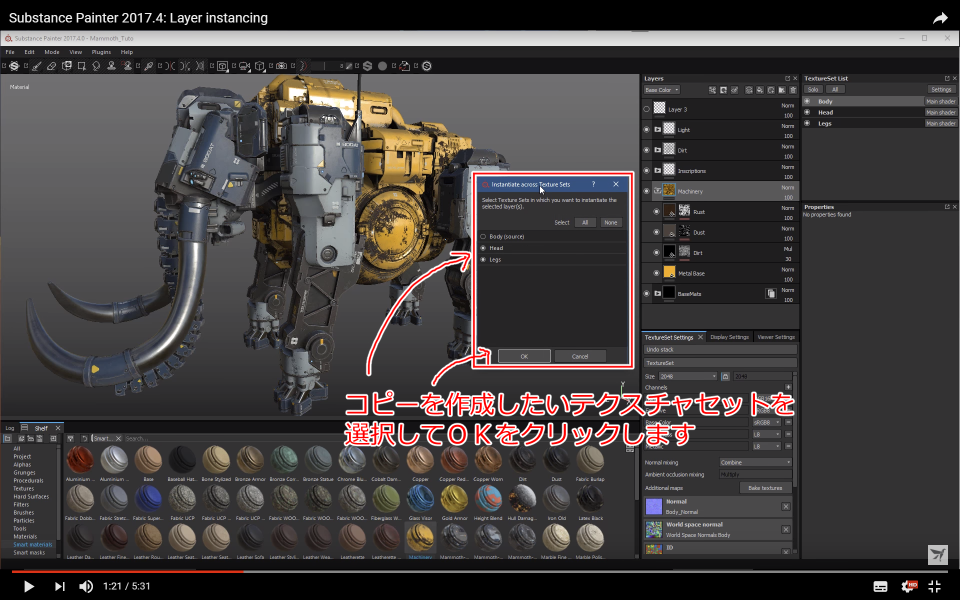Open the Normal mixing Combine dropdown
This screenshot has height=600, width=960.
[x=756, y=462]
